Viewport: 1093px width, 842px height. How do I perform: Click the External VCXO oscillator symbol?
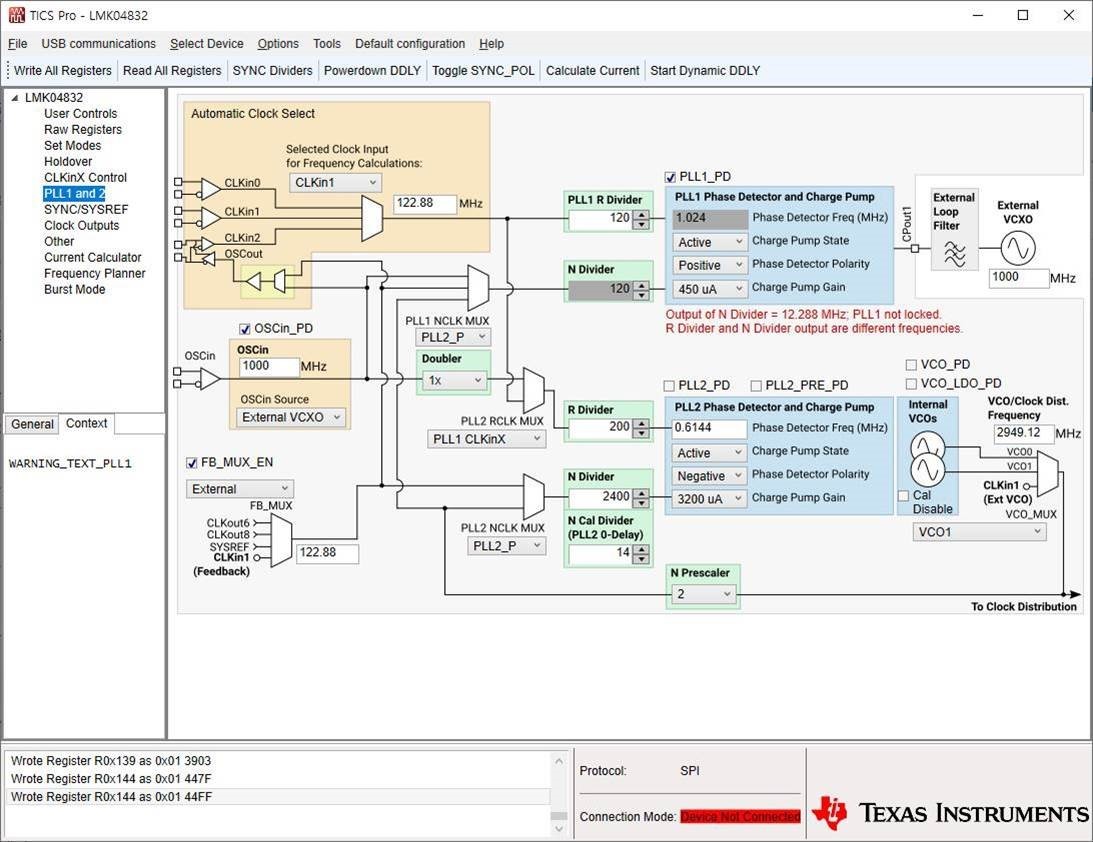[1018, 248]
